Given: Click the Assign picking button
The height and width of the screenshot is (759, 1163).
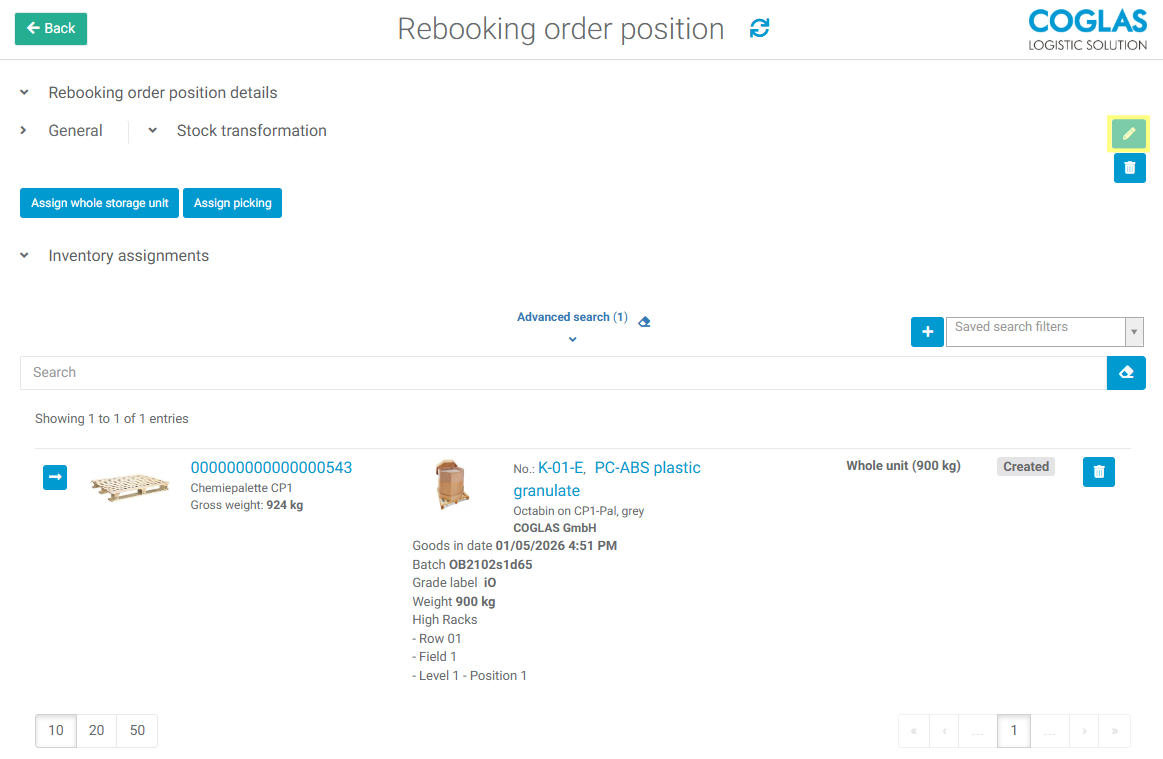Looking at the screenshot, I should pyautogui.click(x=232, y=203).
